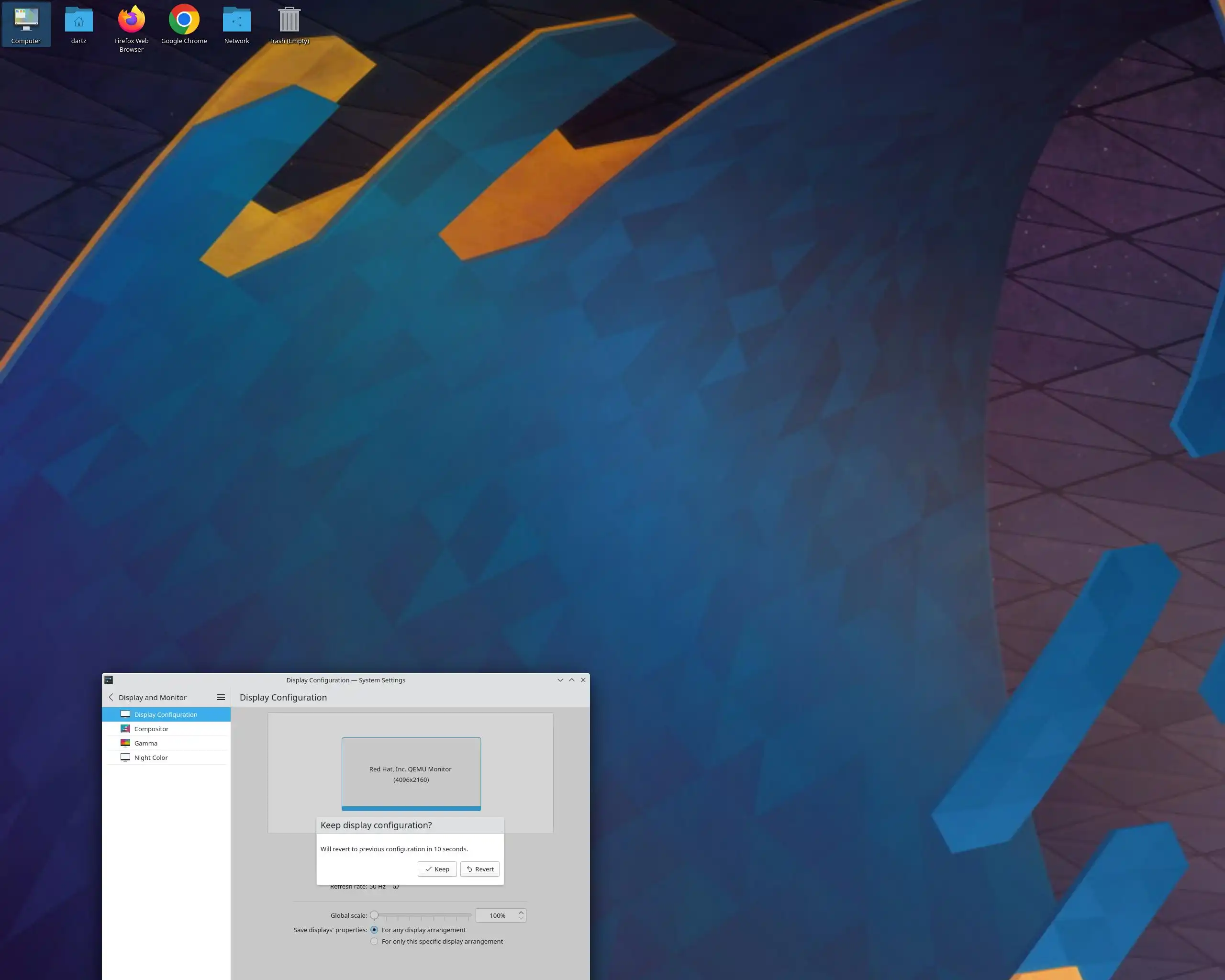The width and height of the screenshot is (1225, 980).
Task: Click the hamburger menu in sidebar header
Action: click(x=221, y=697)
